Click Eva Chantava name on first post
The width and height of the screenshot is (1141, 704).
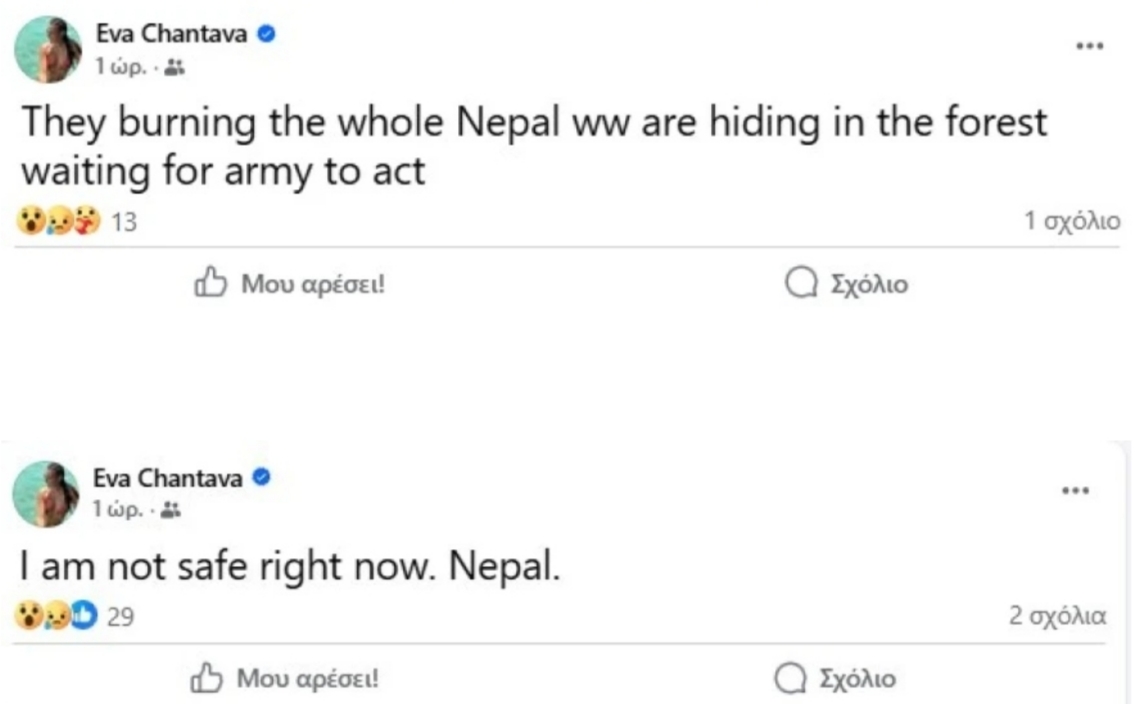(173, 33)
